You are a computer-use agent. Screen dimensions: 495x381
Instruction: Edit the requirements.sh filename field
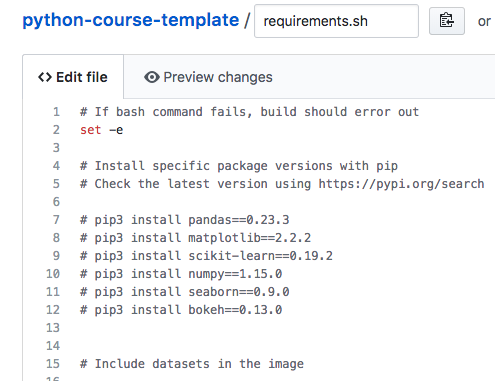(x=336, y=21)
